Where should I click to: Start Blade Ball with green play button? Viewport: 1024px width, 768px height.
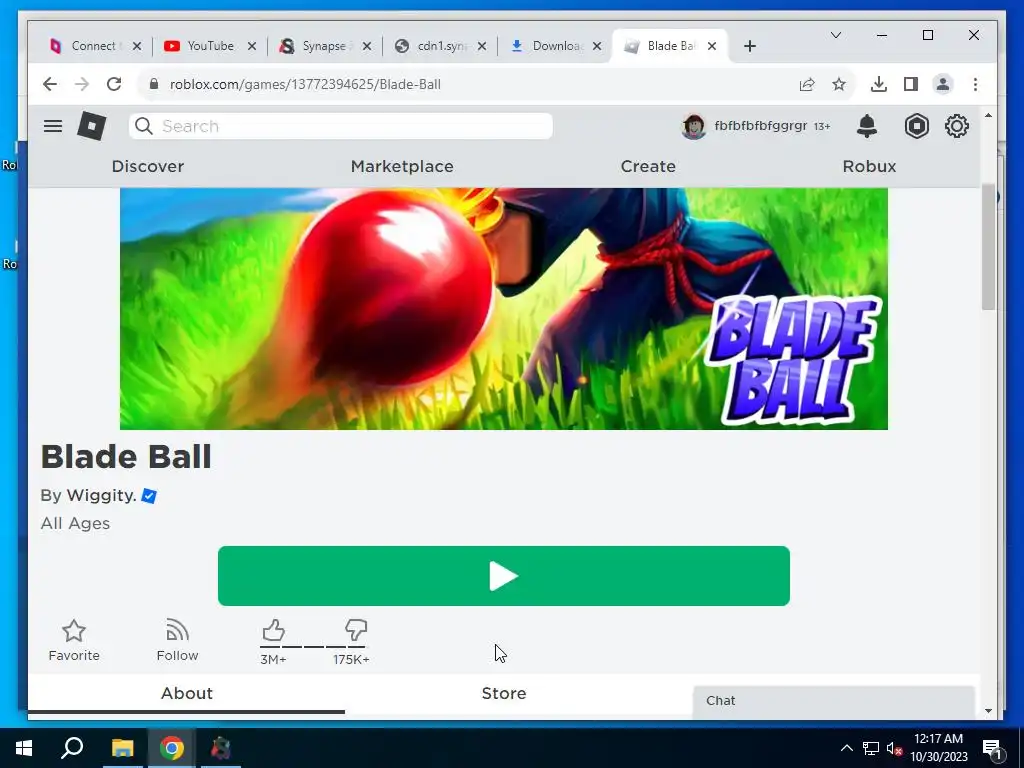tap(504, 576)
